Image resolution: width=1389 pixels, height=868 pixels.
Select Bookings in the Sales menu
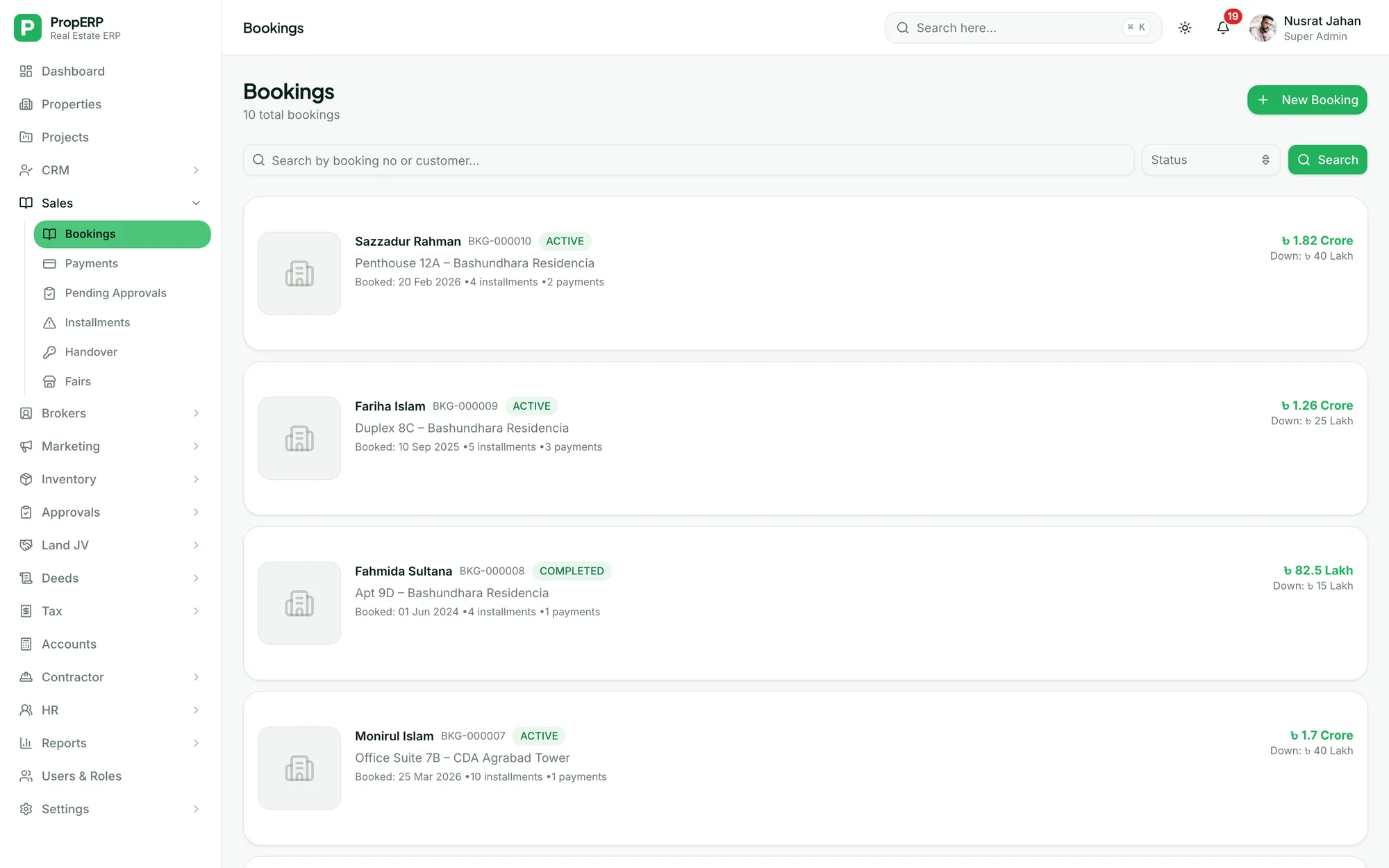pos(122,234)
